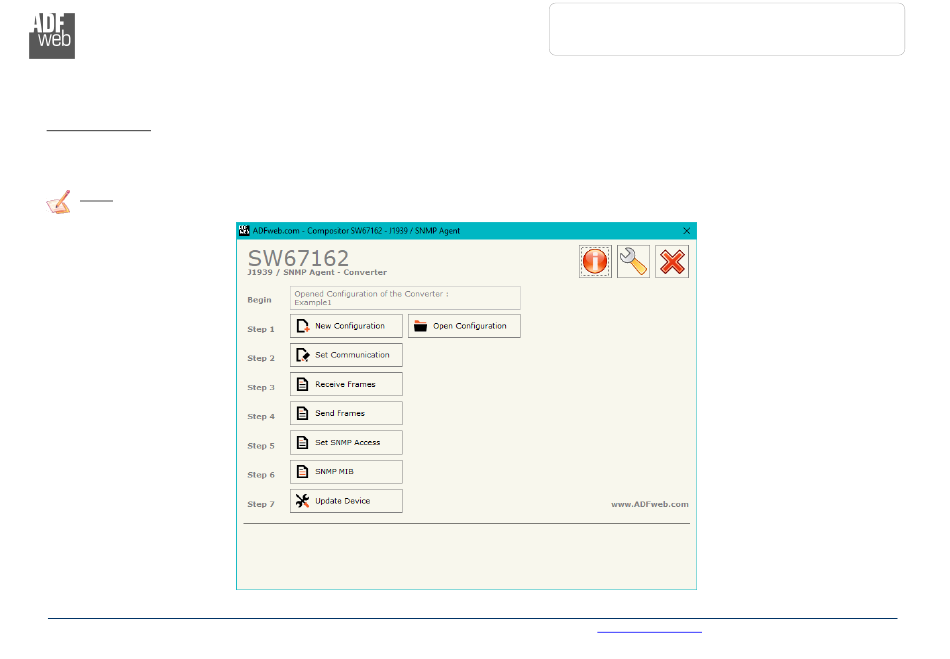
Task: Open the Set SNMP Access step
Action: coord(346,443)
